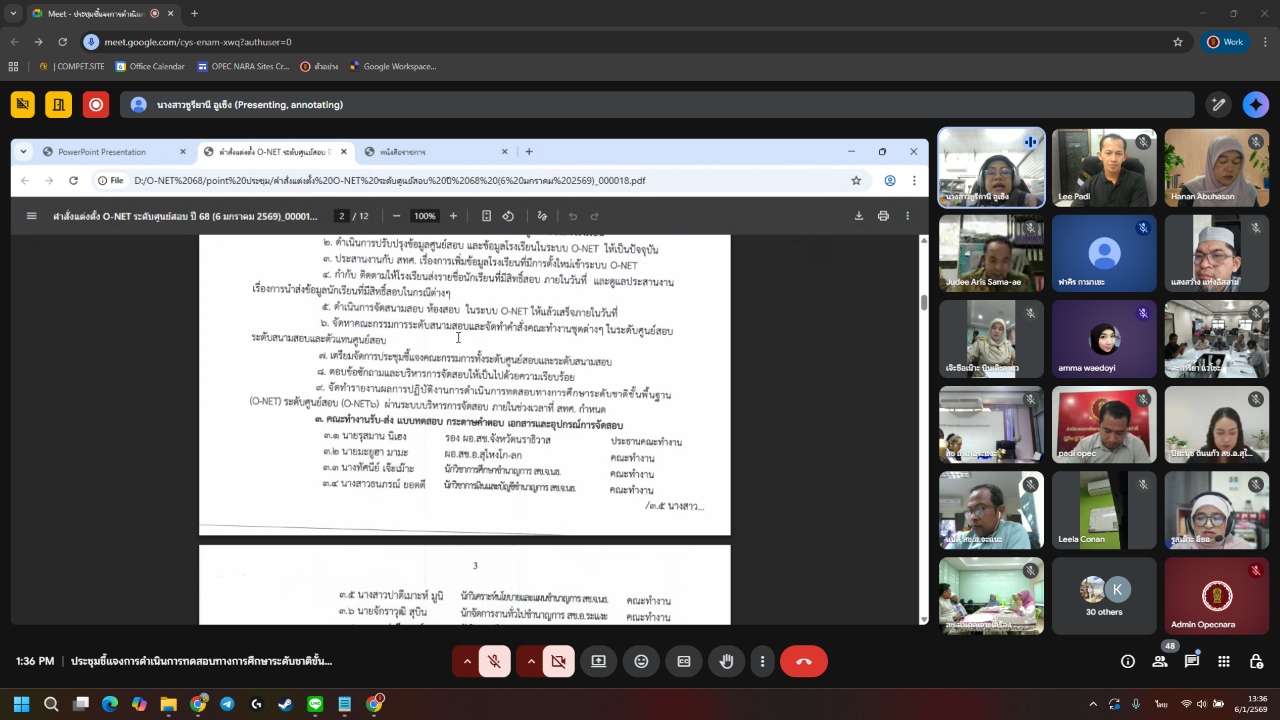Image resolution: width=1280 pixels, height=720 pixels.
Task: Toggle closed captions on
Action: click(684, 661)
